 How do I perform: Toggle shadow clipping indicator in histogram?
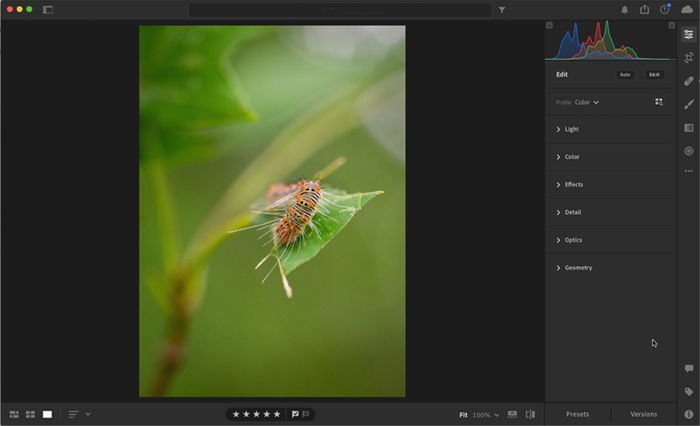pos(550,25)
